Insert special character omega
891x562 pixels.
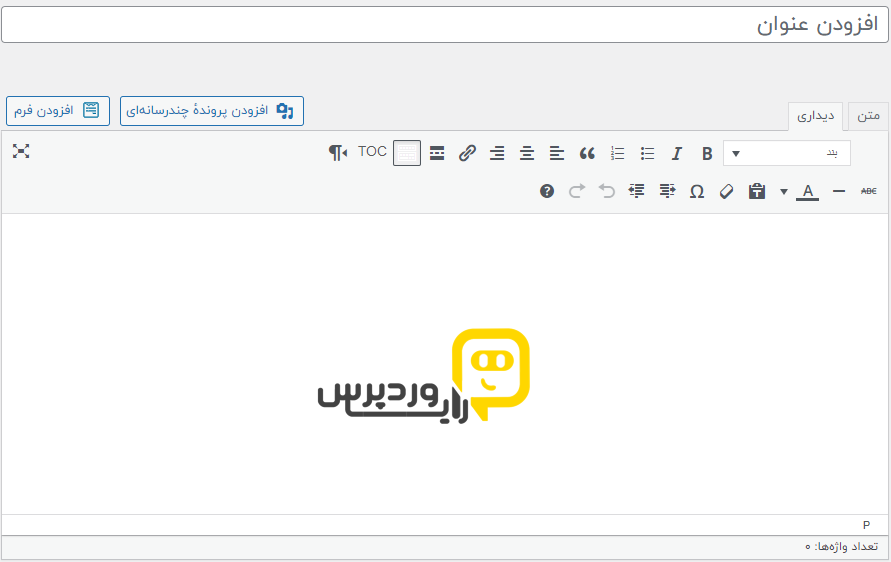[697, 192]
